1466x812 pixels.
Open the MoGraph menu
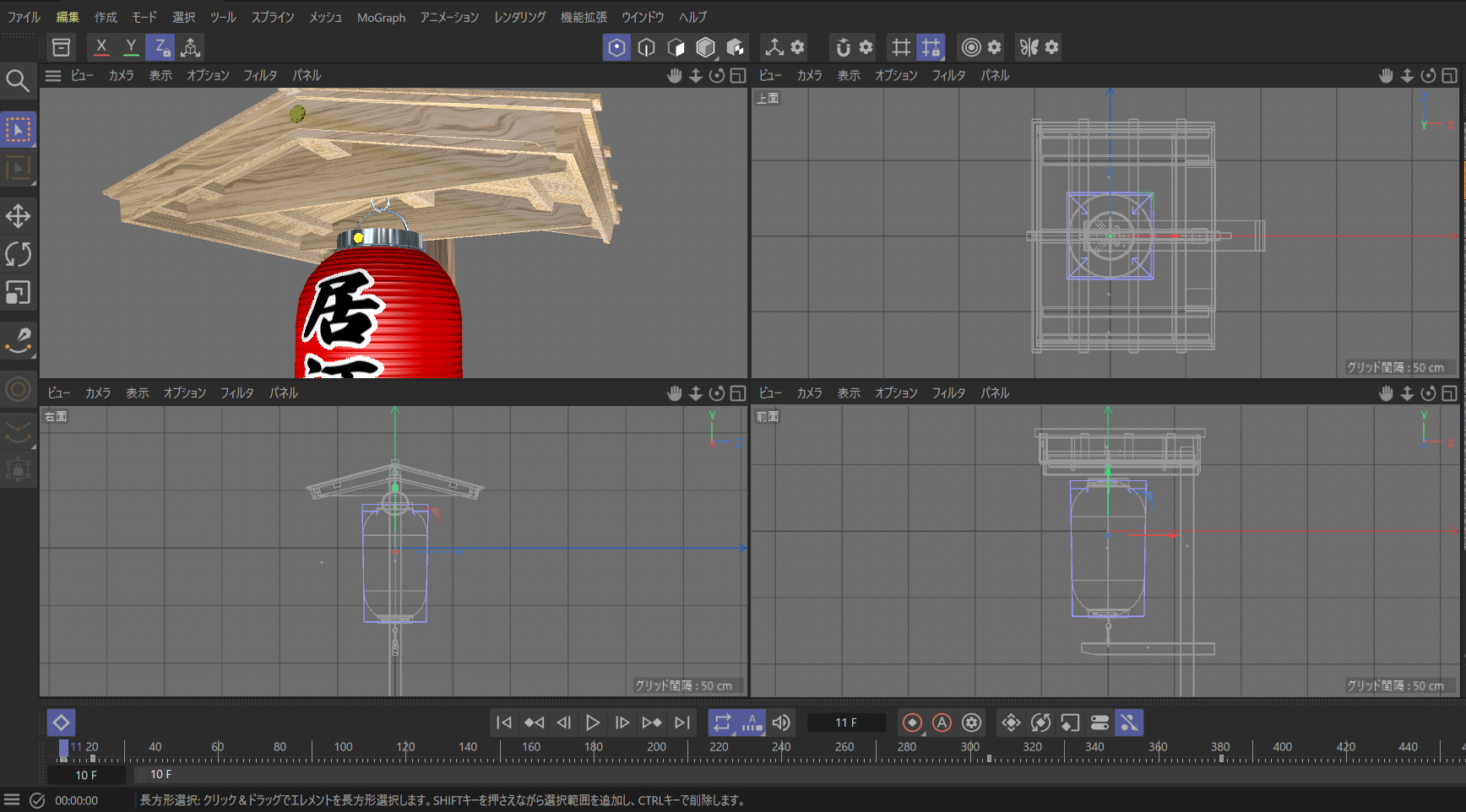381,17
